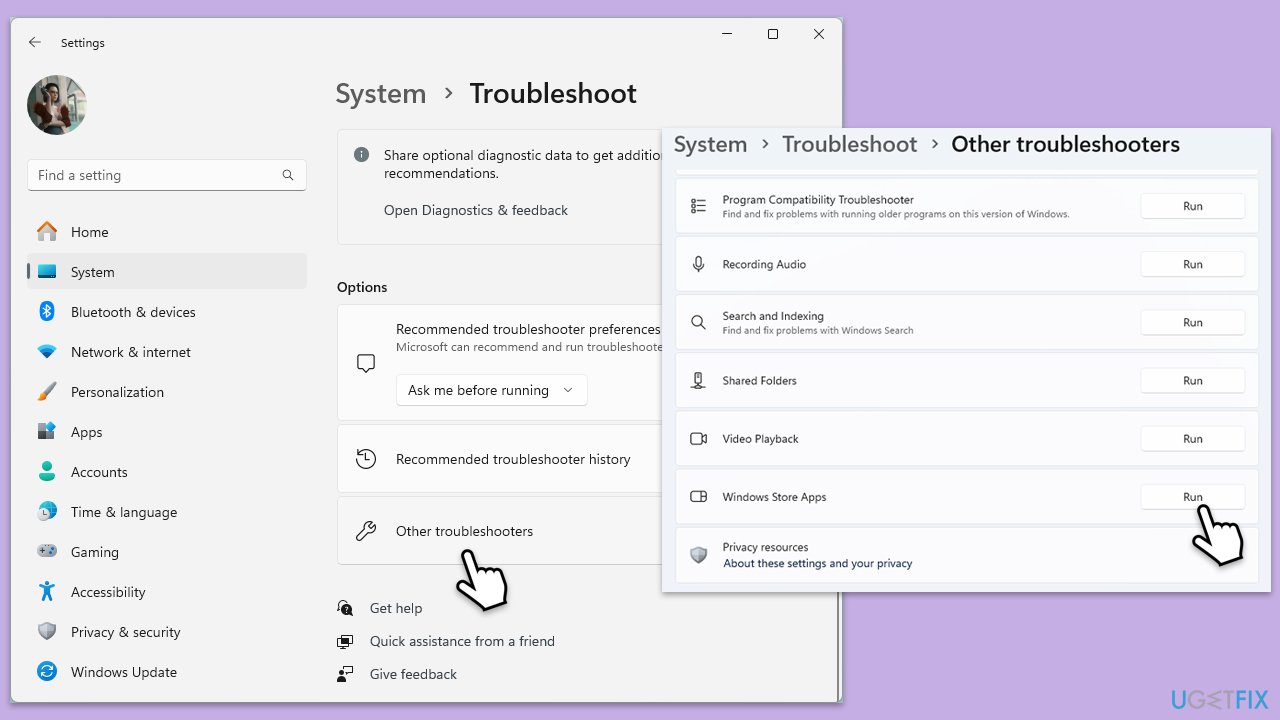Maximize the Settings window
This screenshot has width=1280, height=720.
773,34
